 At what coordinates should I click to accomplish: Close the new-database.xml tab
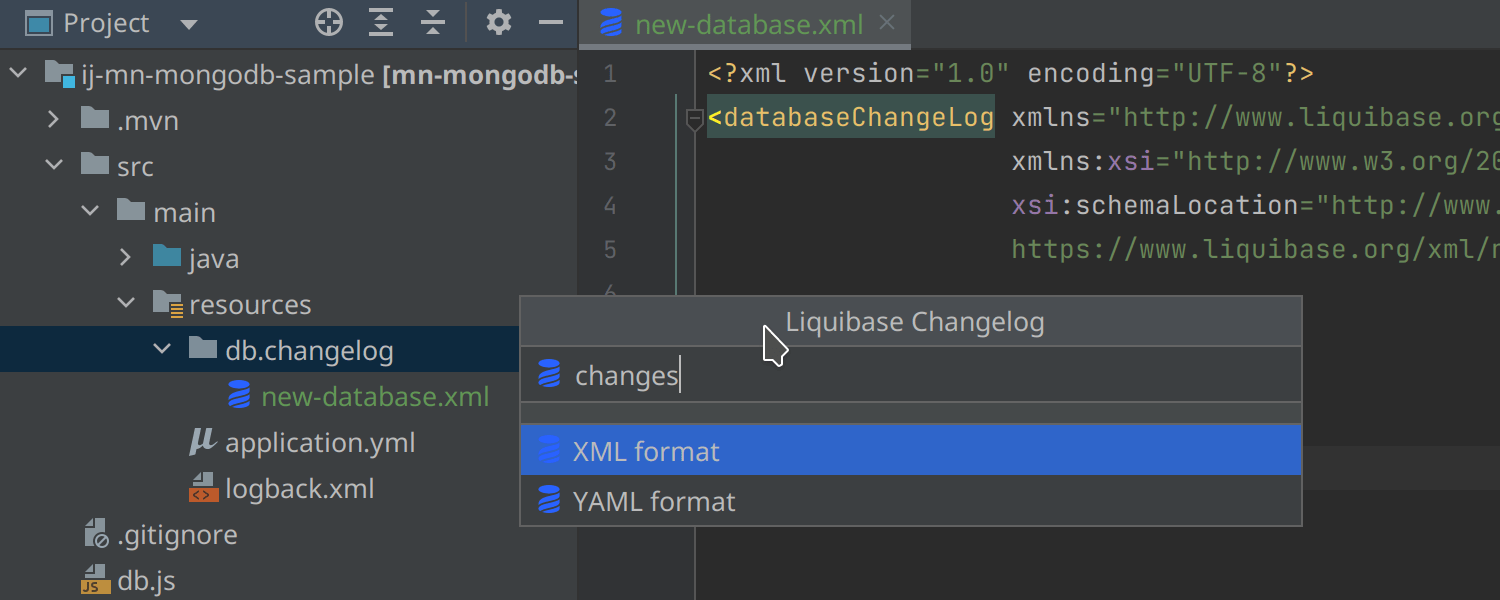click(886, 24)
